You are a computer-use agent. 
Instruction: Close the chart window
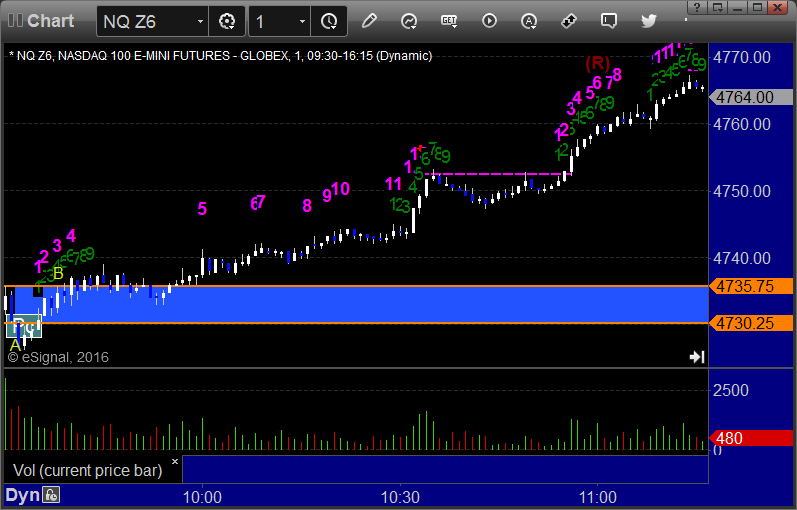(778, 7)
